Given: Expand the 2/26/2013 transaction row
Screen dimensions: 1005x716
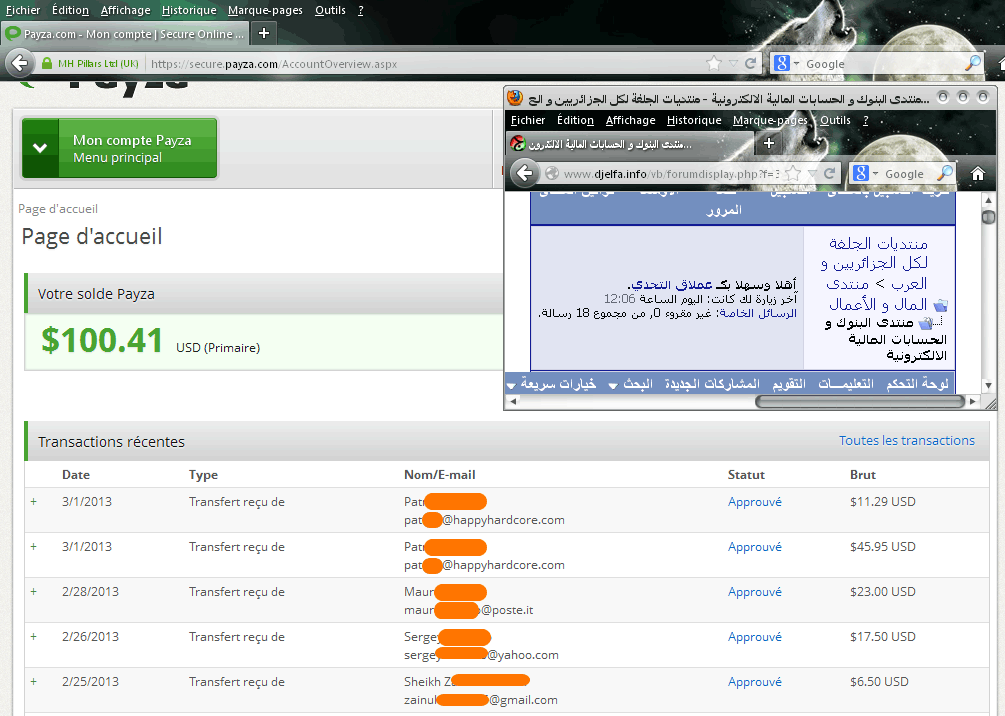Looking at the screenshot, I should tap(33, 636).
